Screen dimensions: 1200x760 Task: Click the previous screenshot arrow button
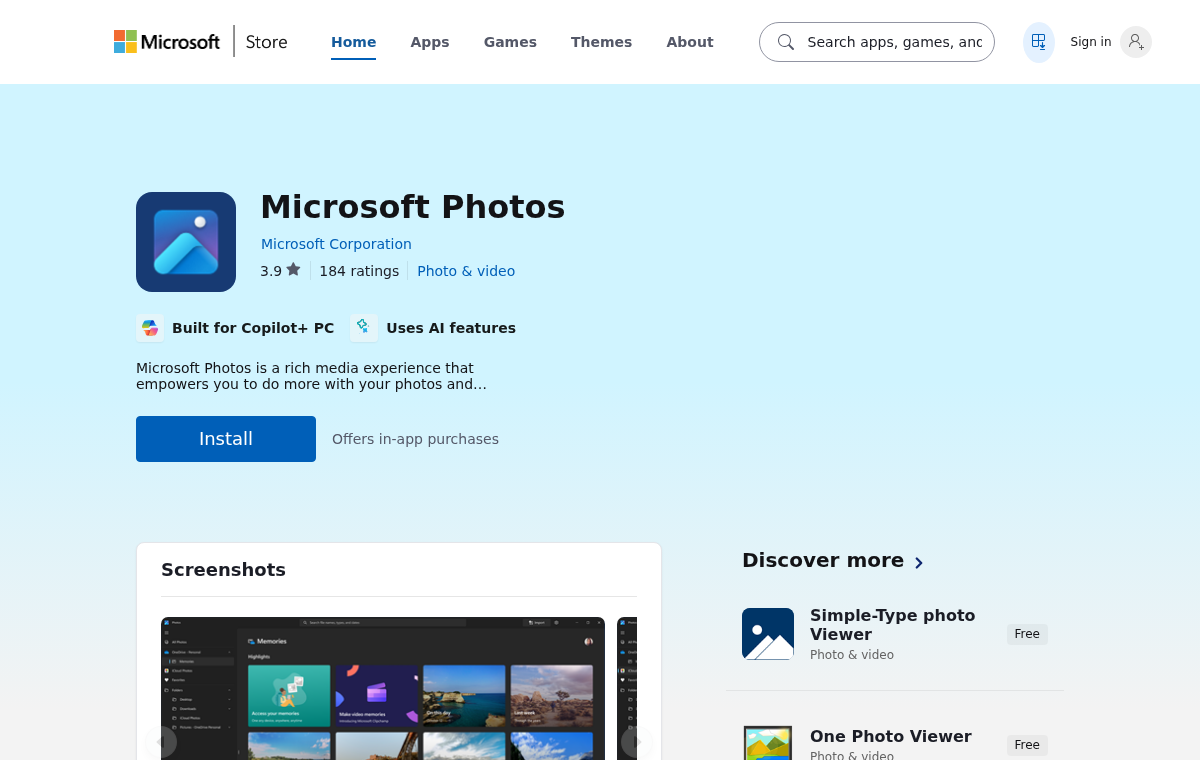pyautogui.click(x=161, y=742)
